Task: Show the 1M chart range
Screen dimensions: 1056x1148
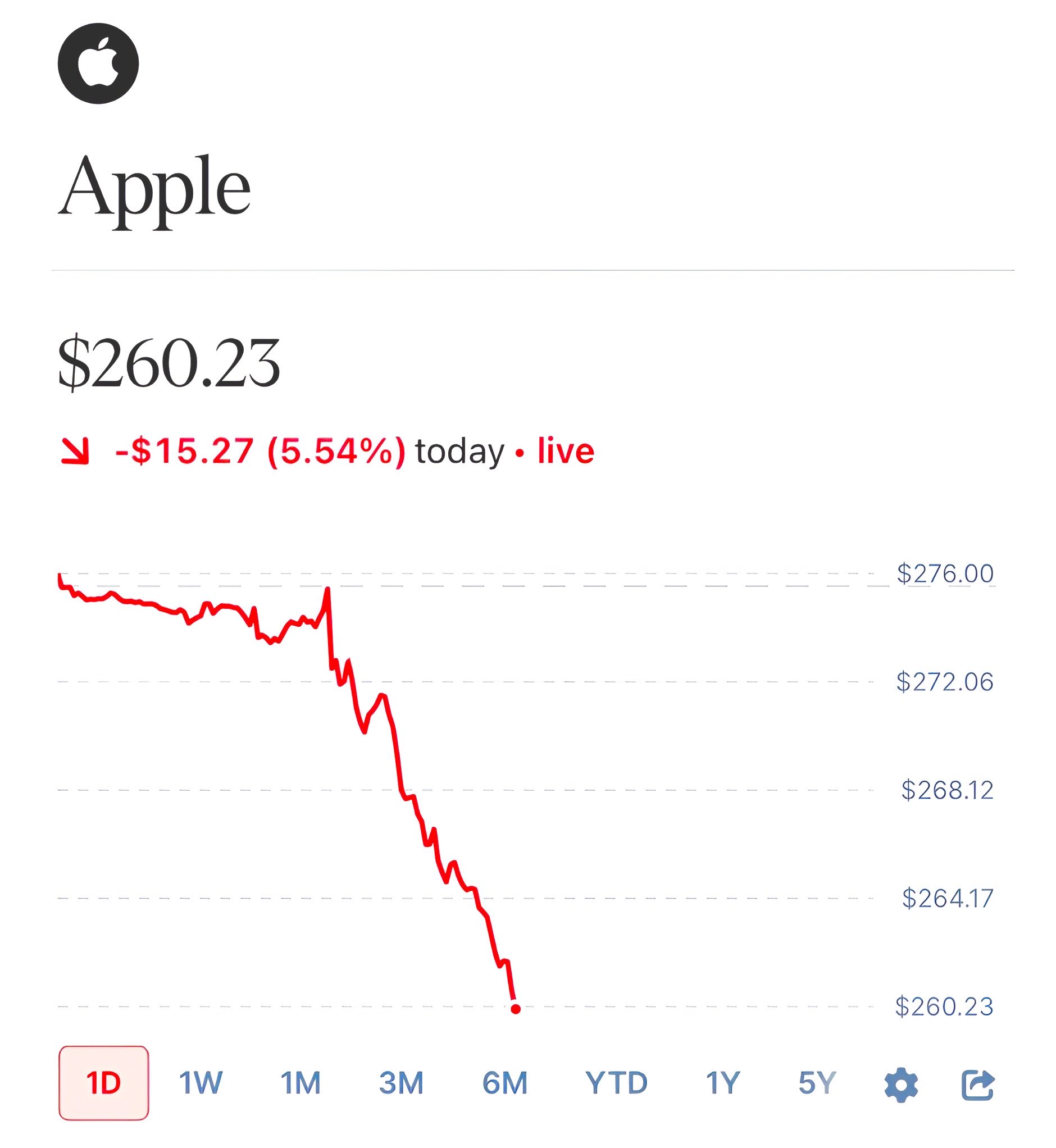Action: (301, 1083)
